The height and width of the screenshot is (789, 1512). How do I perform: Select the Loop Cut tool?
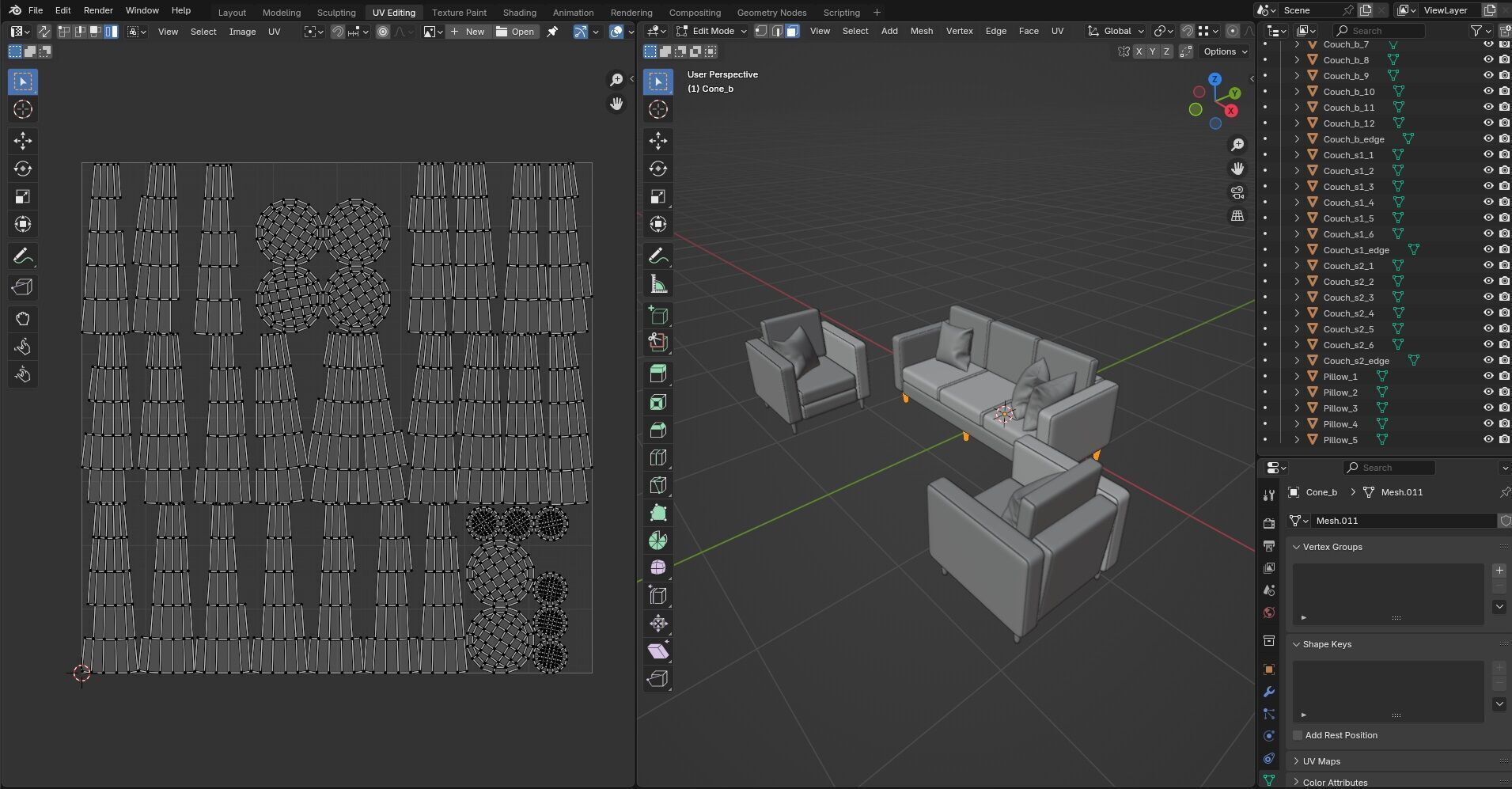coord(658,457)
